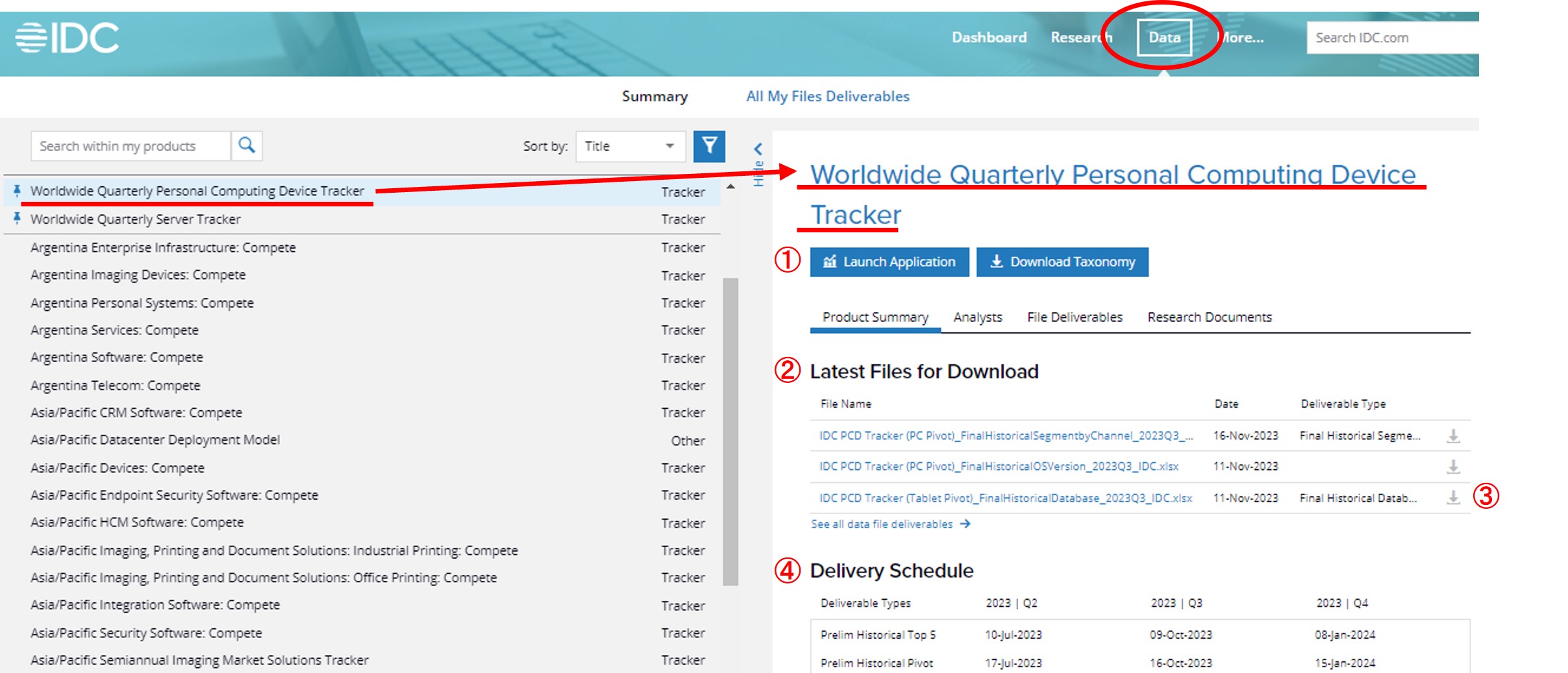Click the Deliverable Type column header

pyautogui.click(x=1343, y=404)
